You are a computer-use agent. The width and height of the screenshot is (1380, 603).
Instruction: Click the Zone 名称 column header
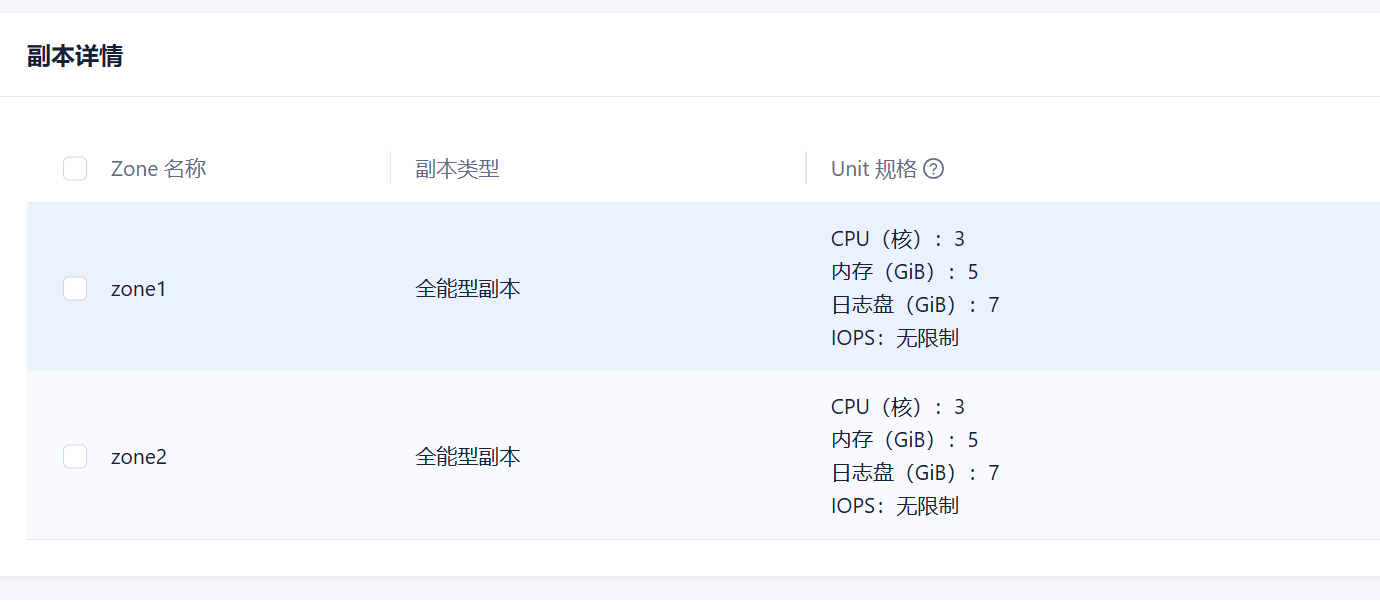tap(158, 169)
